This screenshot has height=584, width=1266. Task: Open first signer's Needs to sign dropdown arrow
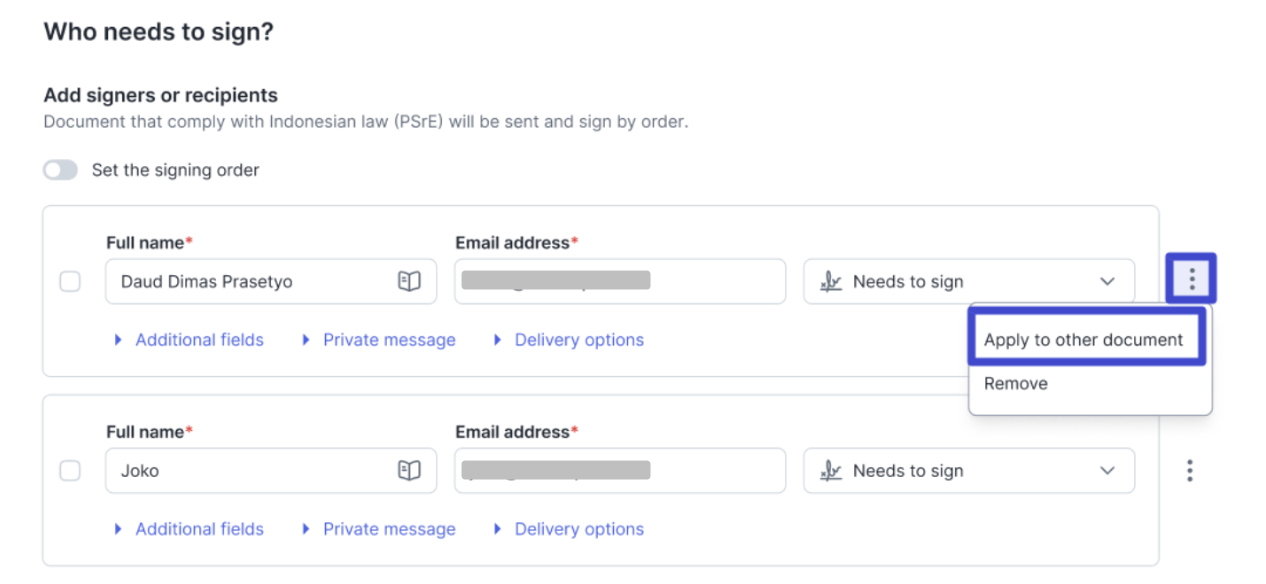coord(1107,282)
